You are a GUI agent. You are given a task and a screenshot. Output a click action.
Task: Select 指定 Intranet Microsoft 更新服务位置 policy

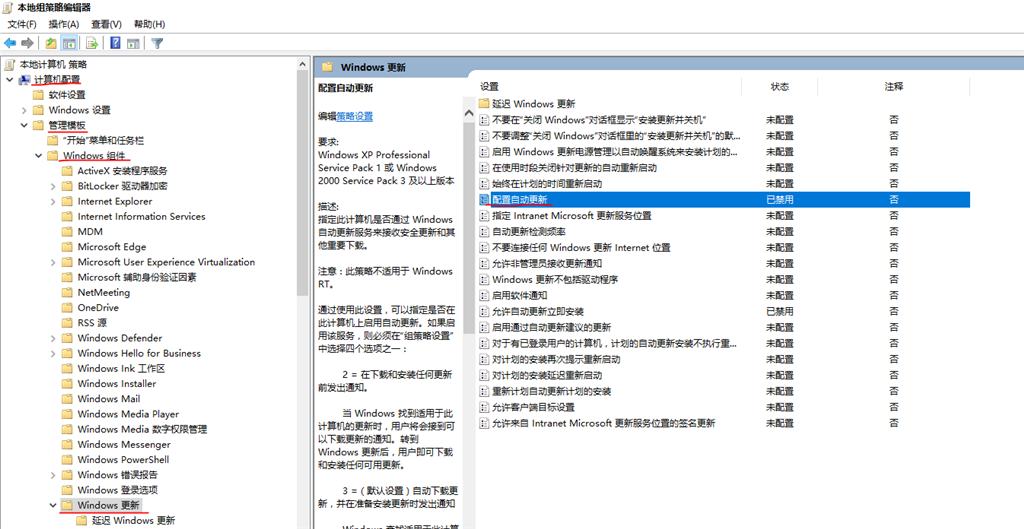pos(571,216)
